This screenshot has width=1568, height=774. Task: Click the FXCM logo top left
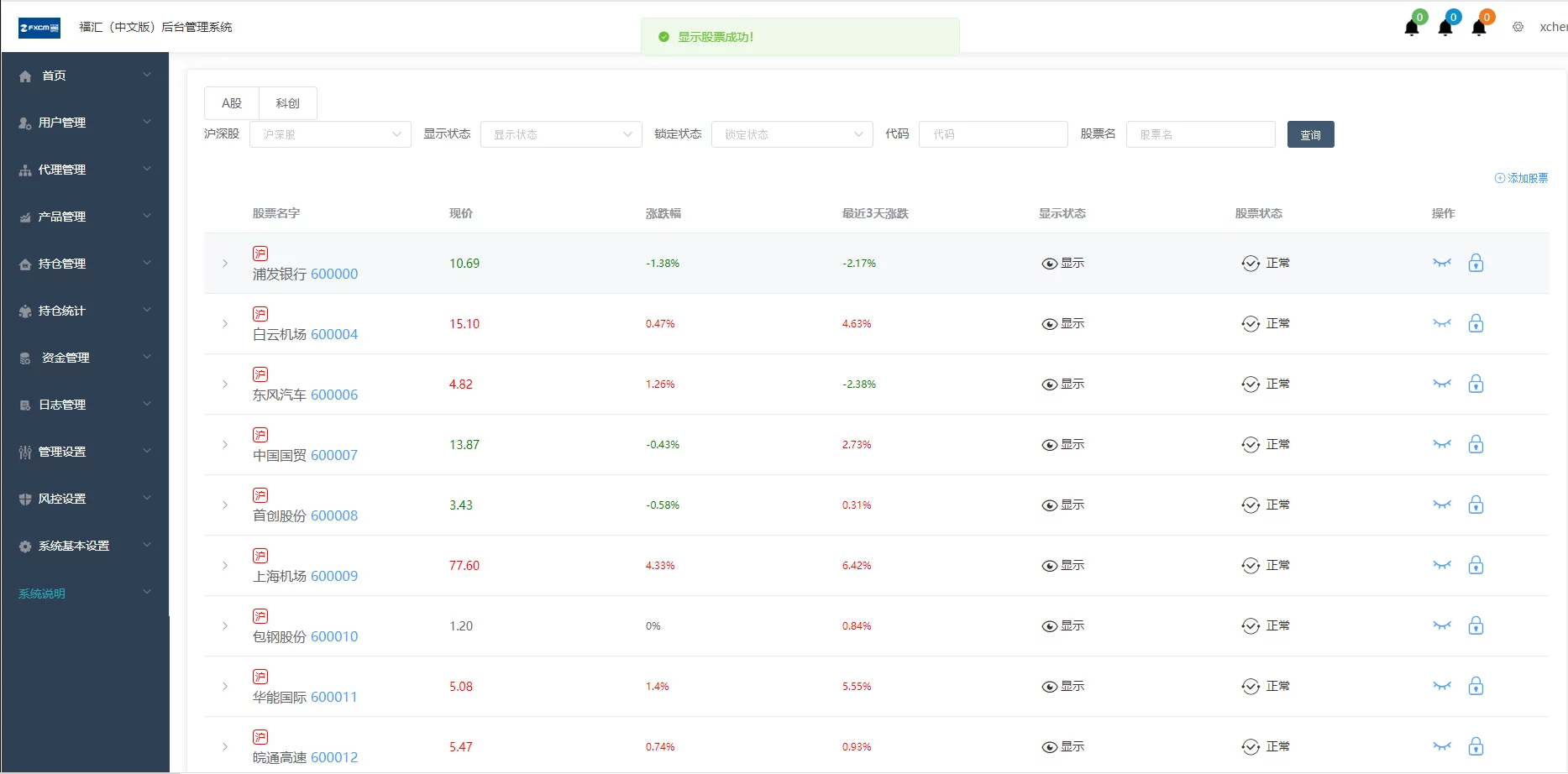click(38, 27)
